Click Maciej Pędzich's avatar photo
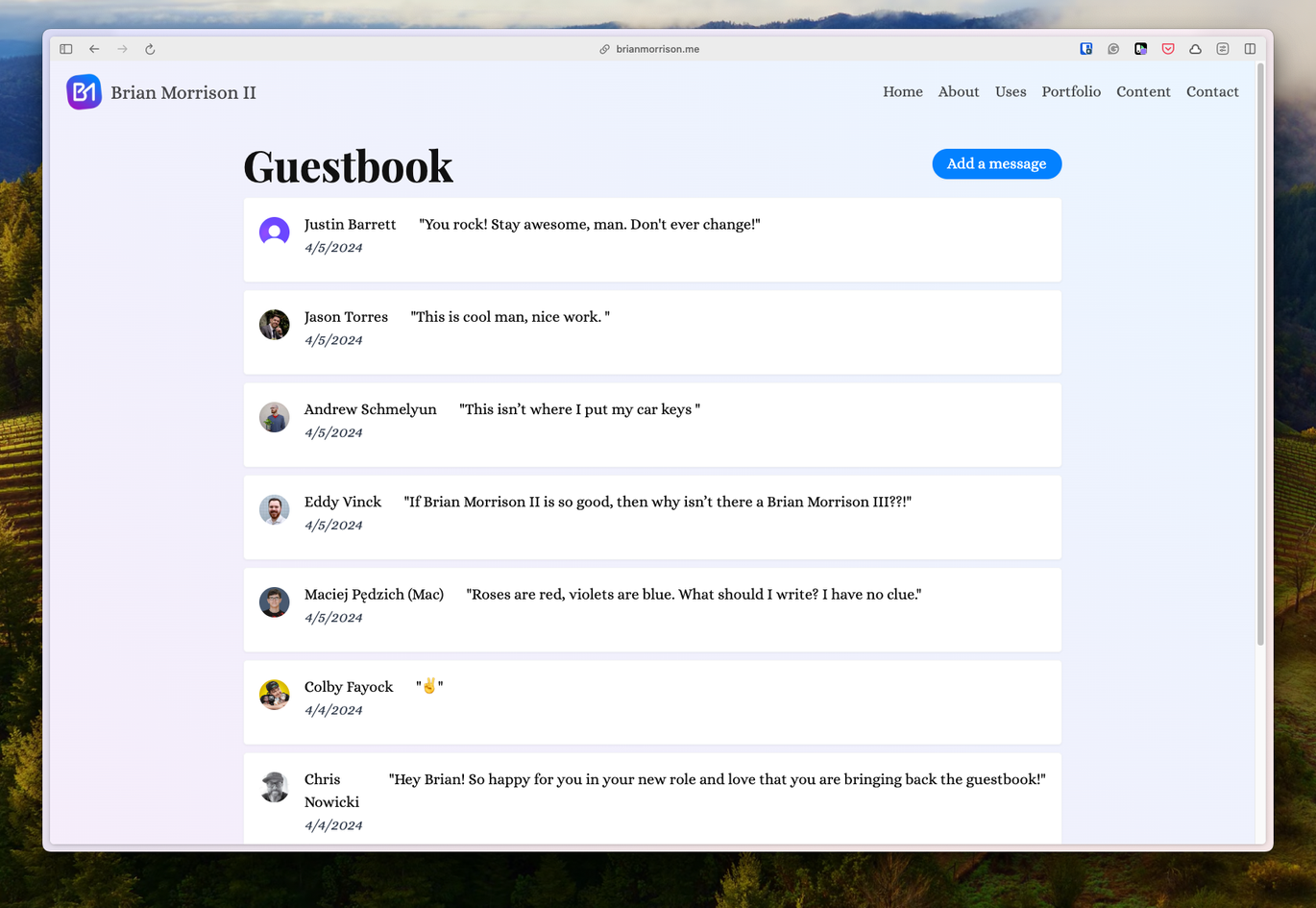1316x908 pixels. coord(275,601)
